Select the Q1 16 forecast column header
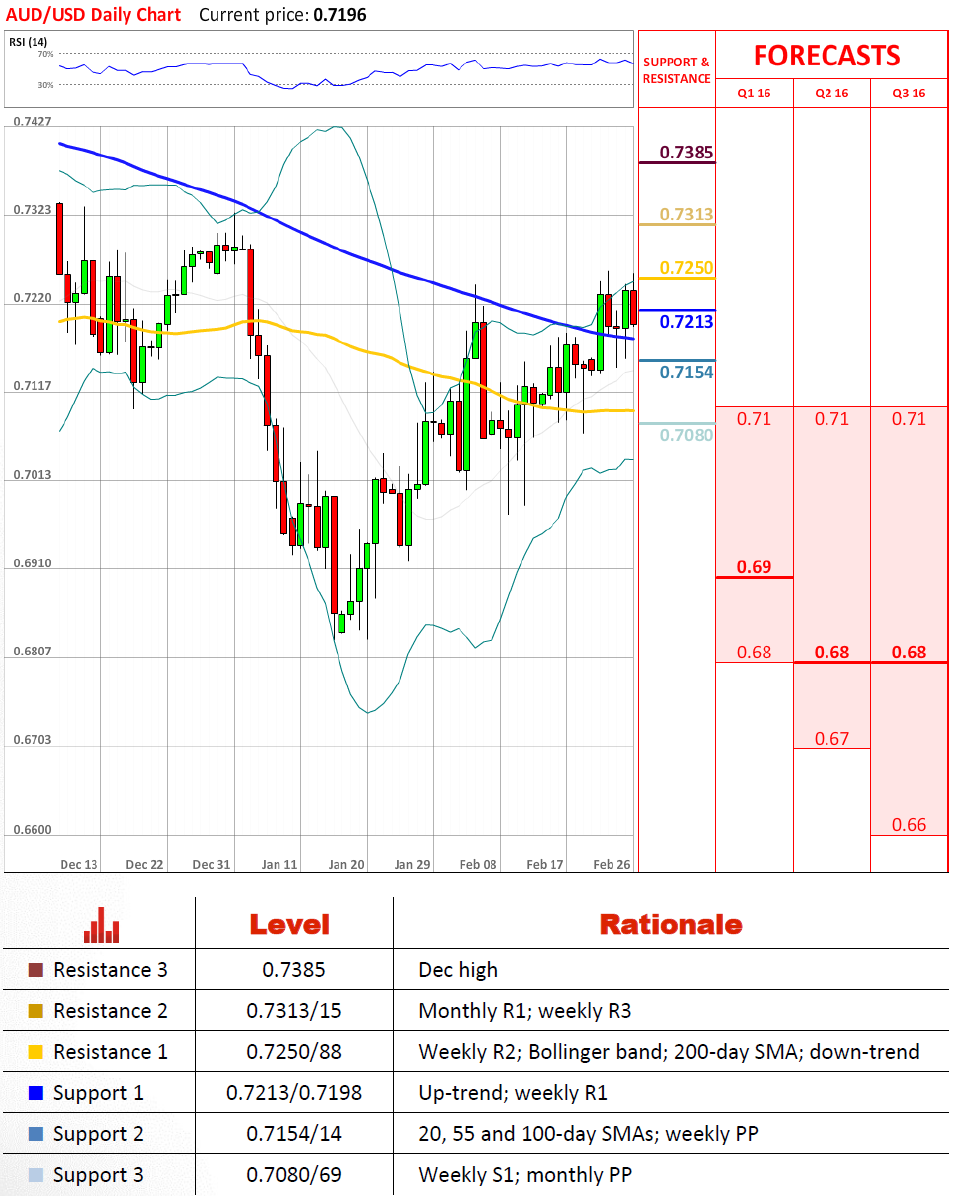 tap(754, 93)
